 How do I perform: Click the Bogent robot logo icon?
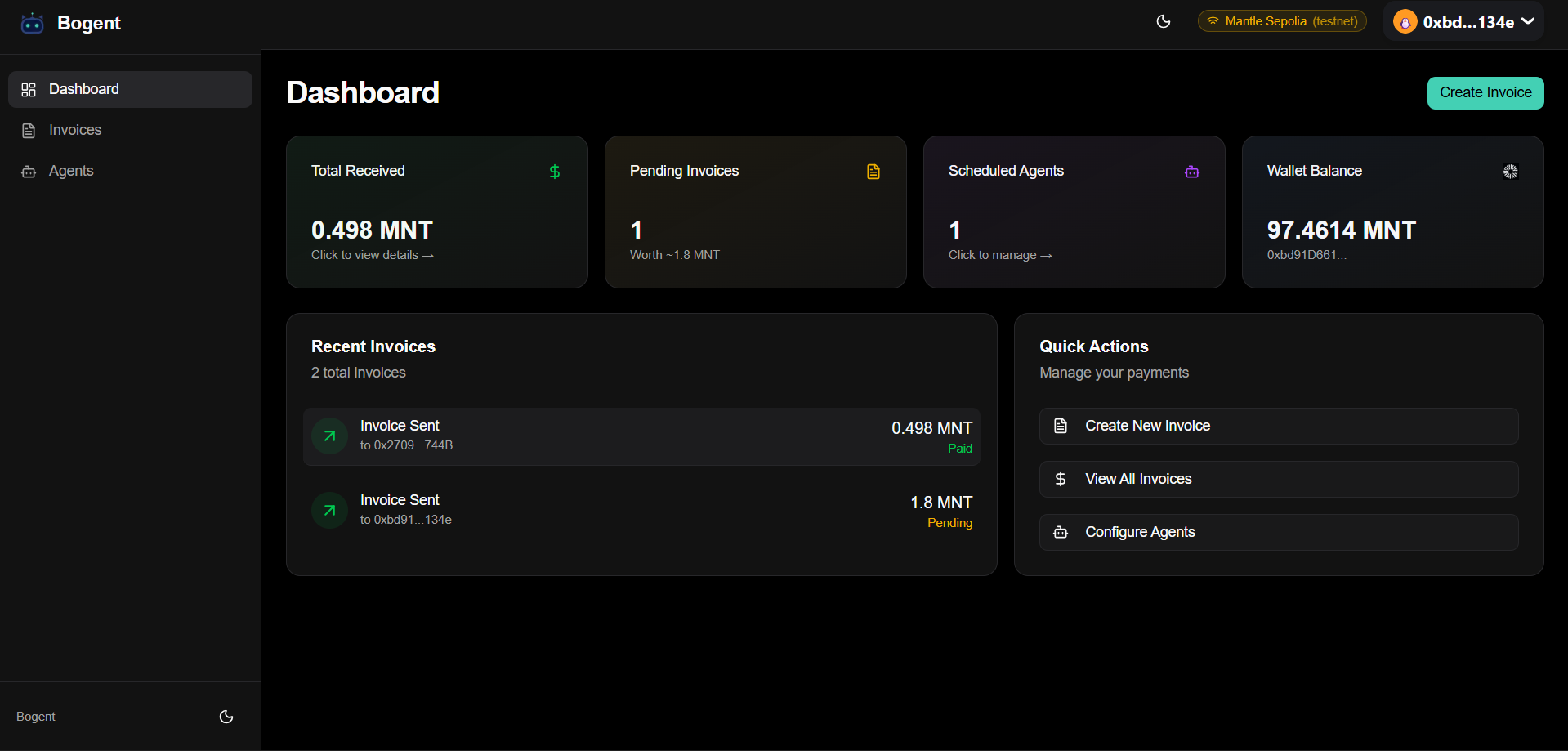click(x=32, y=24)
